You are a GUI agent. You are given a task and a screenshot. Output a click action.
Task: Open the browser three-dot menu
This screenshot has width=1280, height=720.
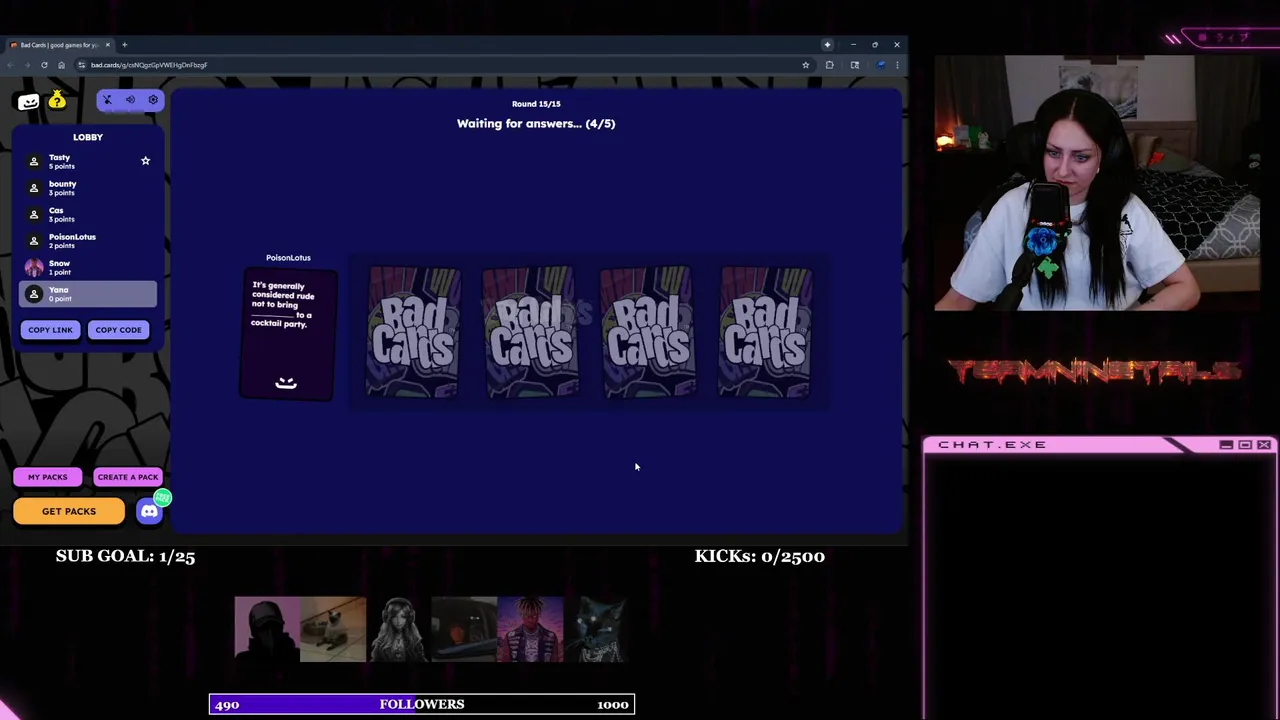897,65
